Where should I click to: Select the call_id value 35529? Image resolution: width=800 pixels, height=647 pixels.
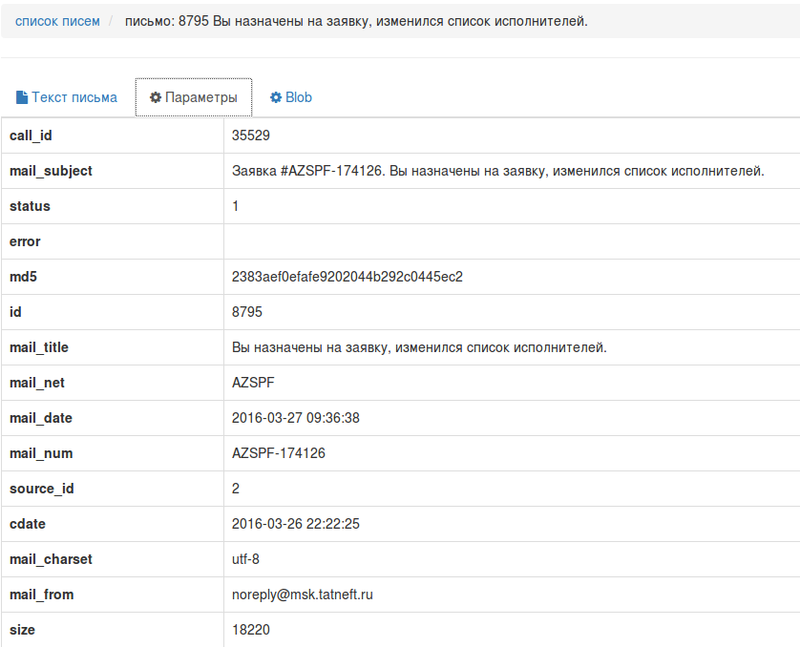(251, 135)
